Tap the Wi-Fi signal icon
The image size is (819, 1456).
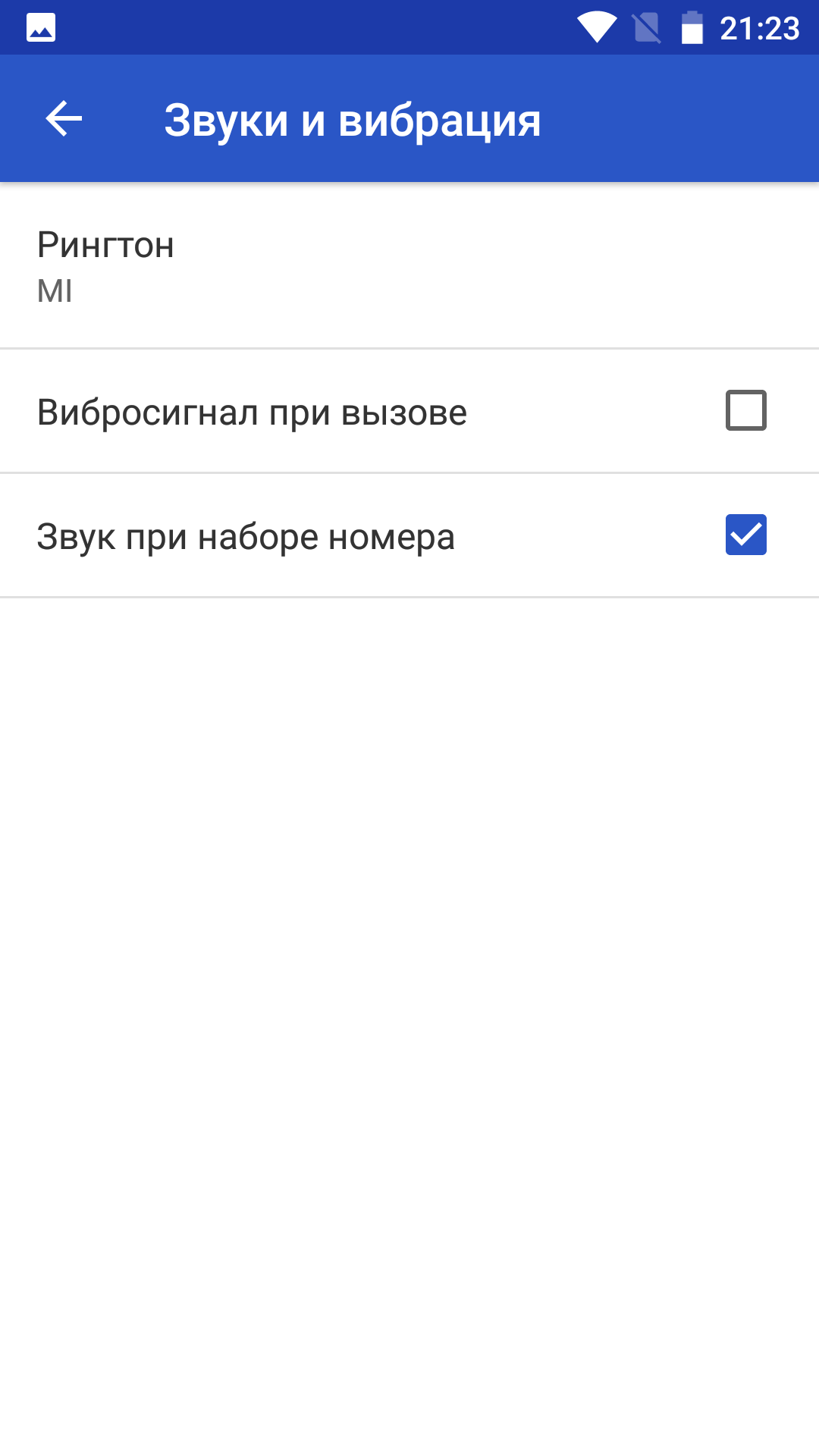598,28
